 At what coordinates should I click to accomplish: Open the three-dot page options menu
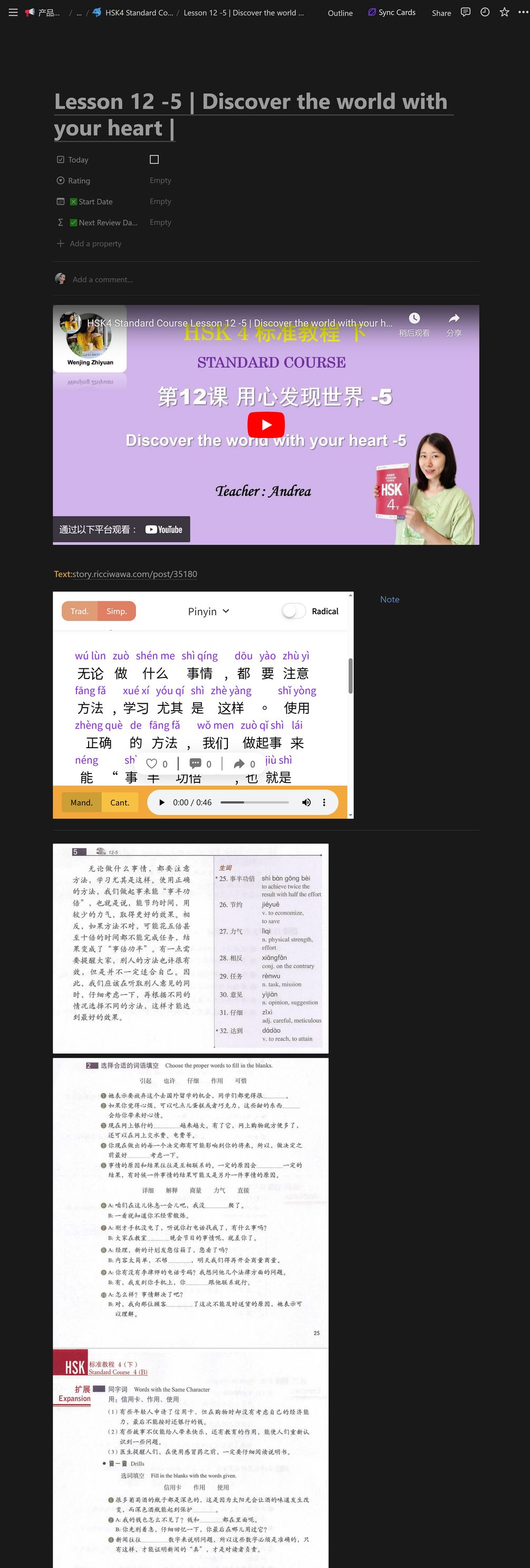click(x=523, y=12)
